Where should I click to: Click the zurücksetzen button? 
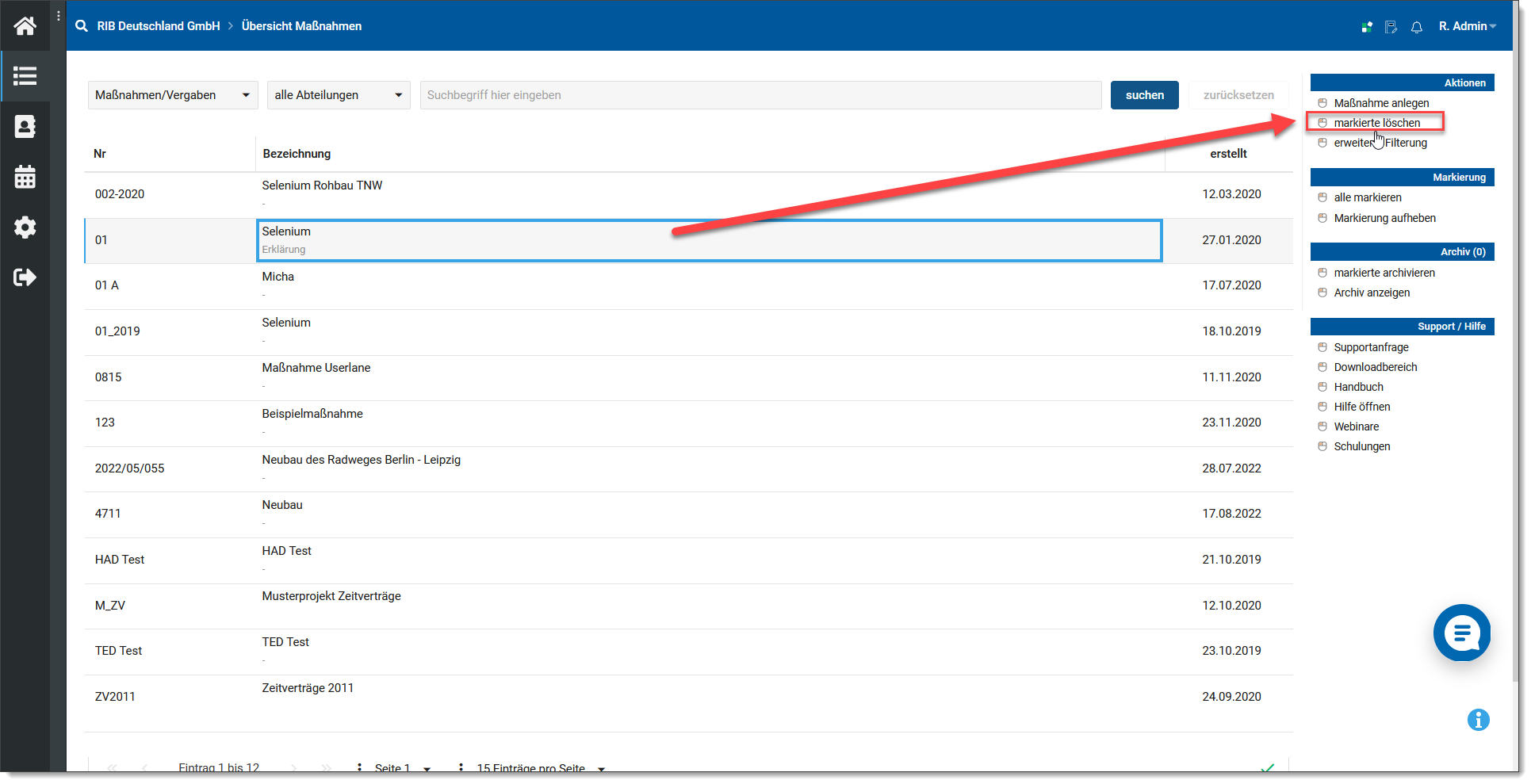coord(1238,95)
